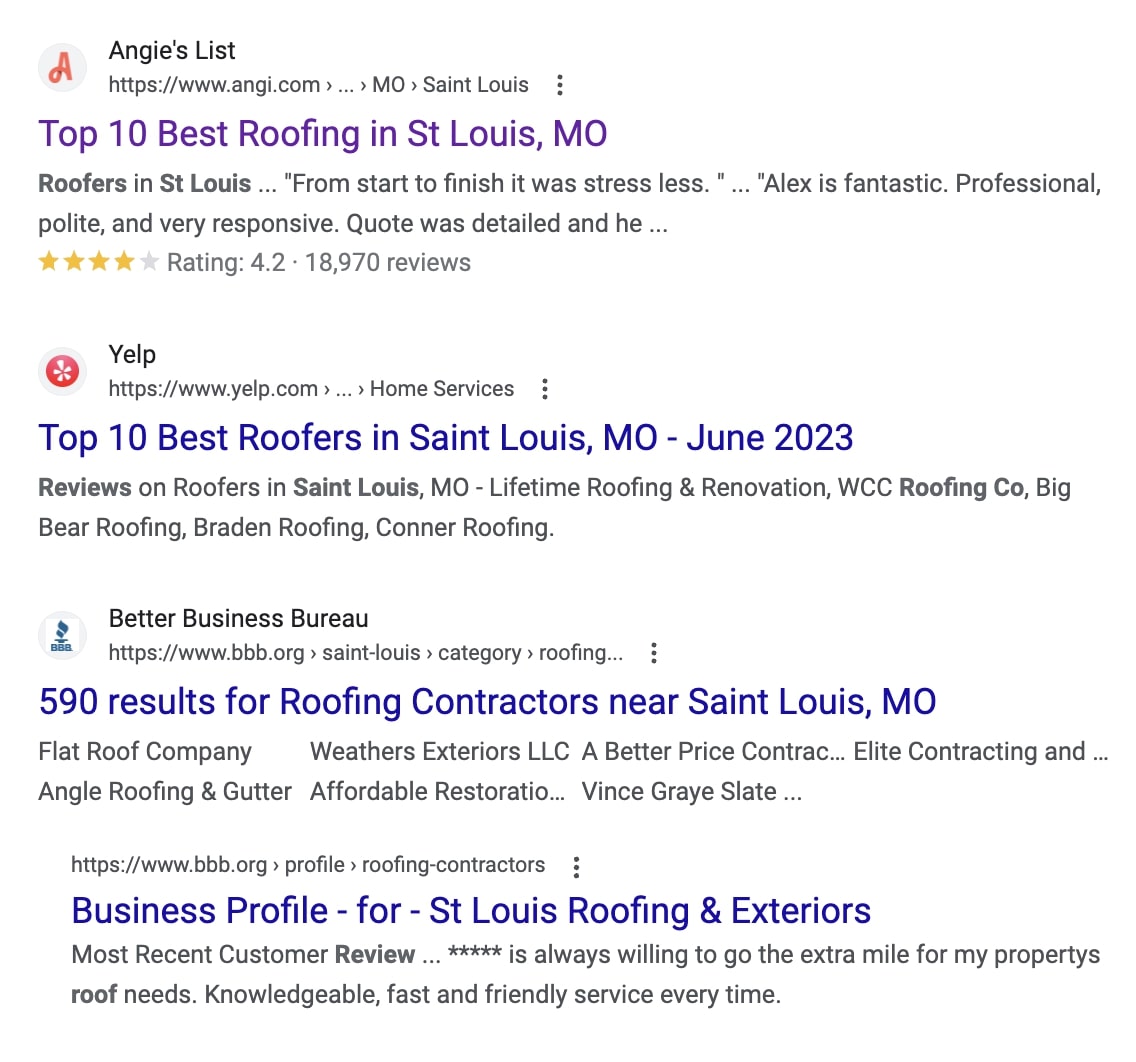
Task: Open three-dot menu beside bbb.org category URL
Action: click(654, 653)
